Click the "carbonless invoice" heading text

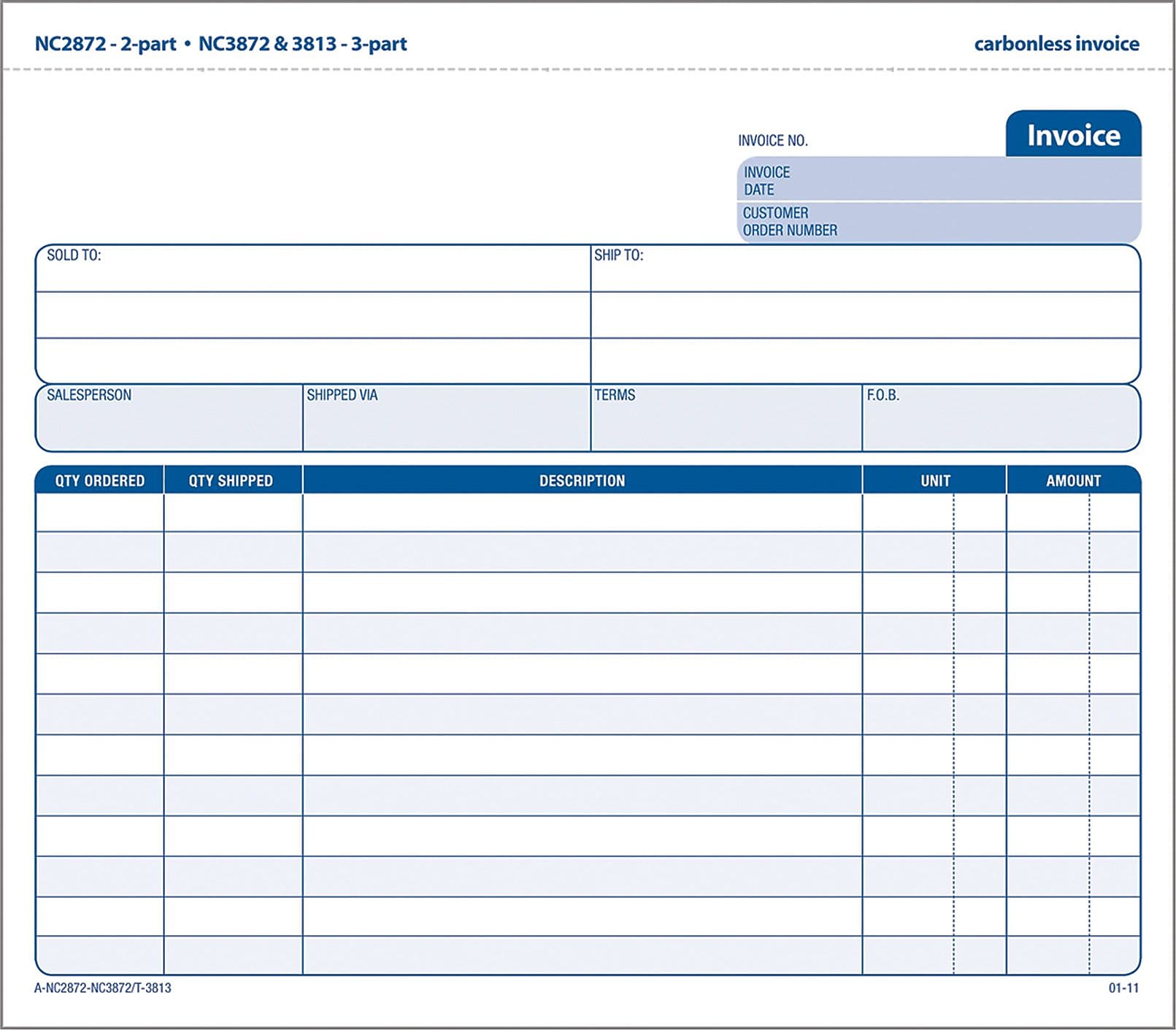coord(1056,44)
